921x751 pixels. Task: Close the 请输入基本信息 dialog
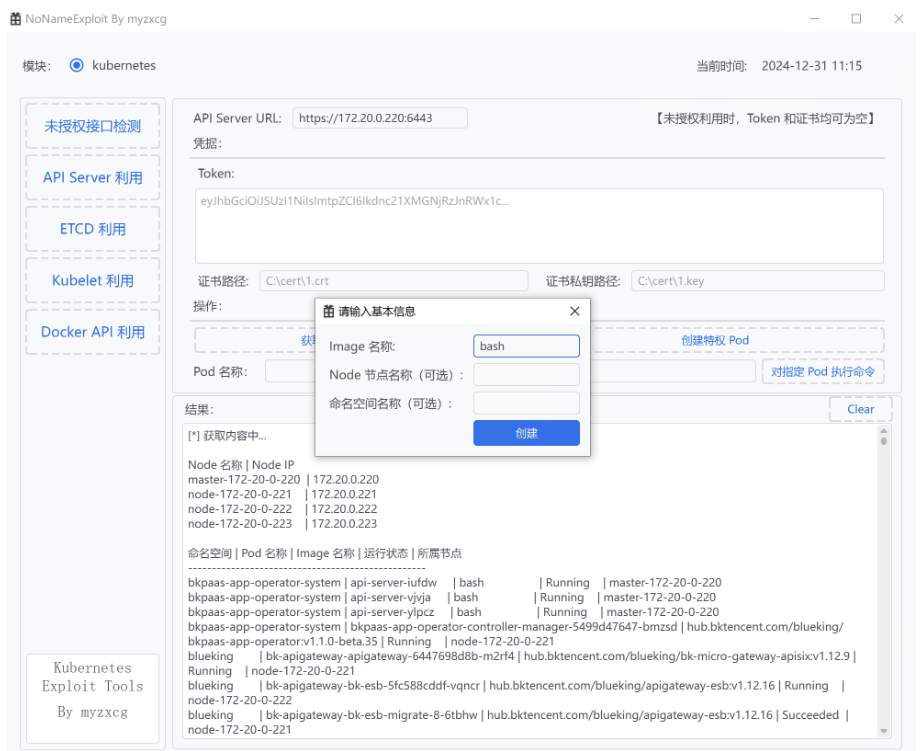574,311
